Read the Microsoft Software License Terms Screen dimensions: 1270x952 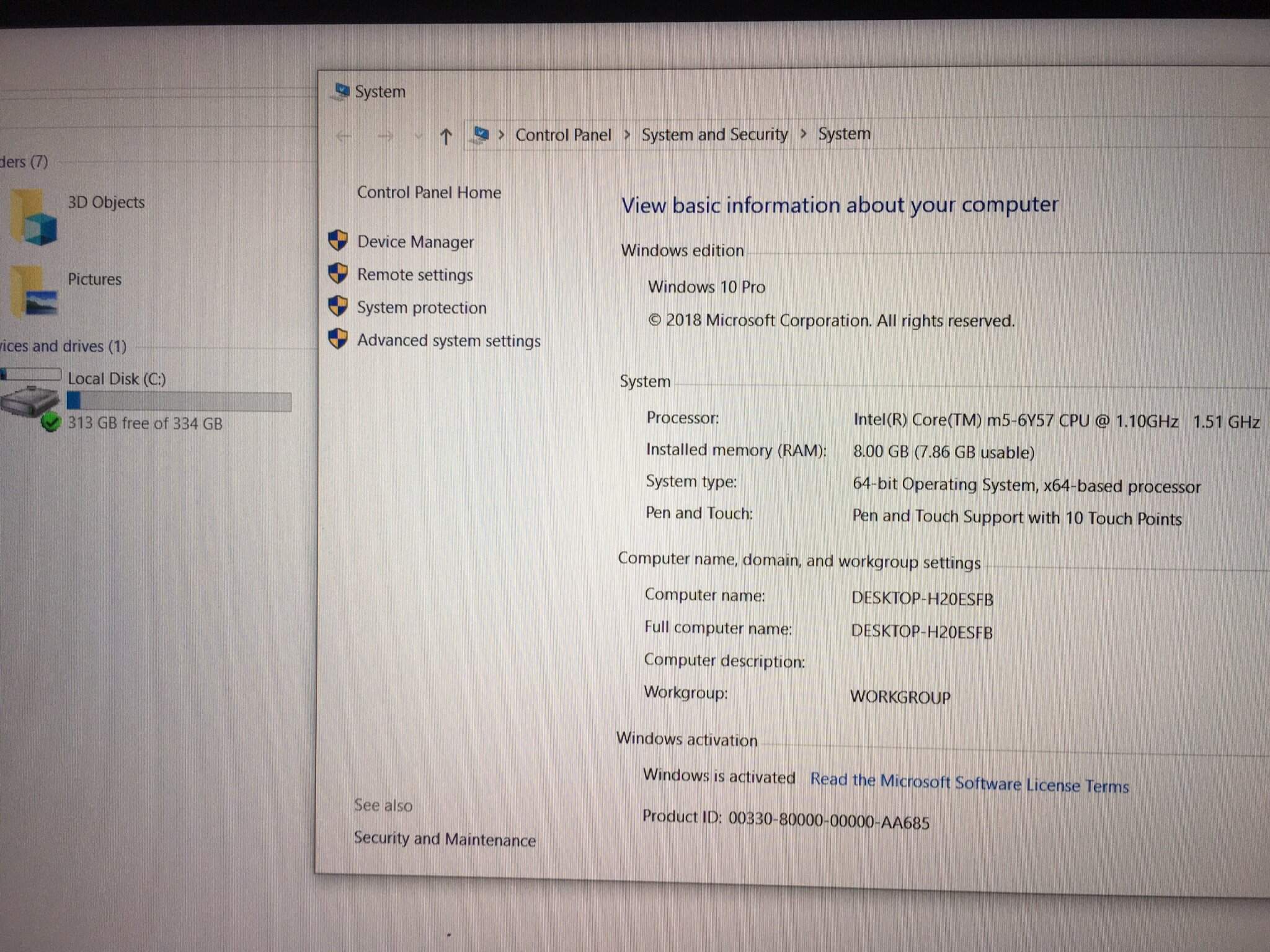coord(969,783)
